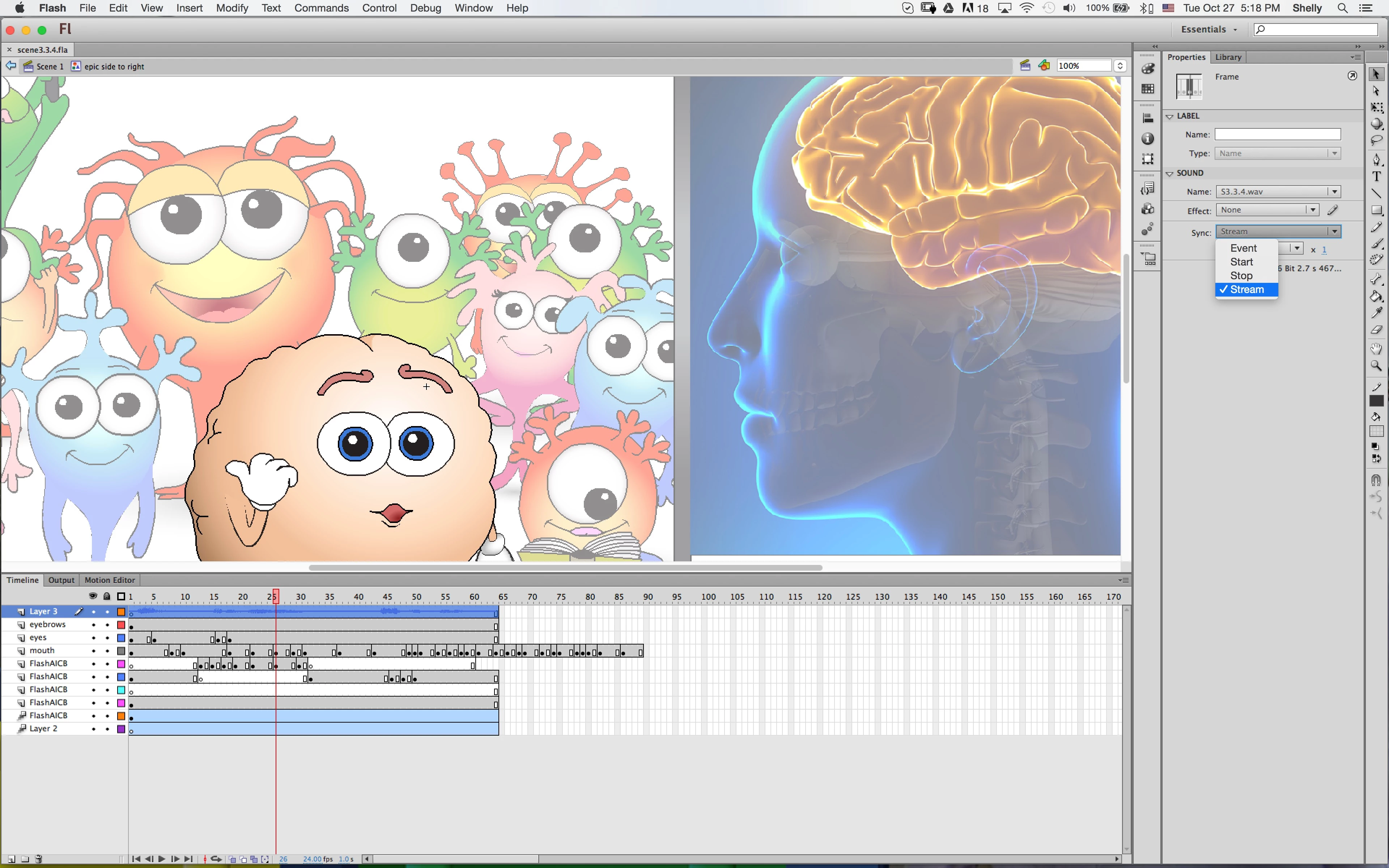Image resolution: width=1389 pixels, height=868 pixels.
Task: Click the black fill color swatch
Action: click(x=1376, y=401)
